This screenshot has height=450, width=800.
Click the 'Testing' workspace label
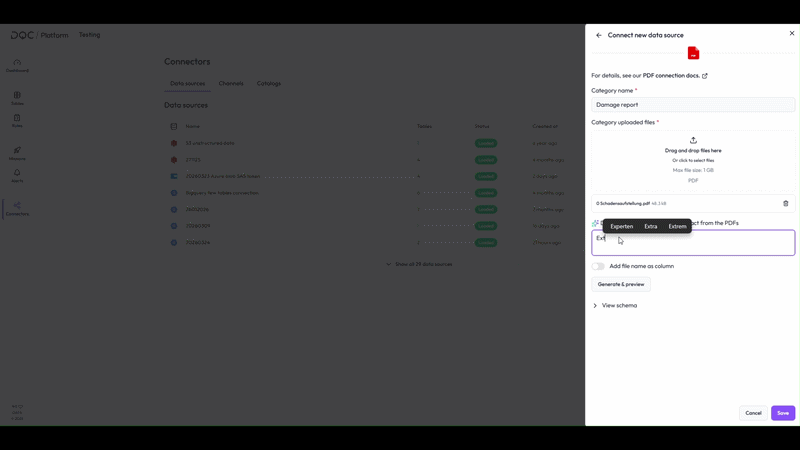click(89, 35)
